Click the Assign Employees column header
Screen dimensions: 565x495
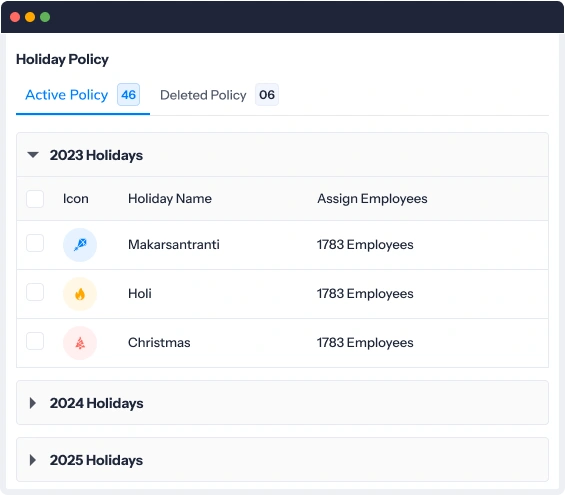coord(372,199)
